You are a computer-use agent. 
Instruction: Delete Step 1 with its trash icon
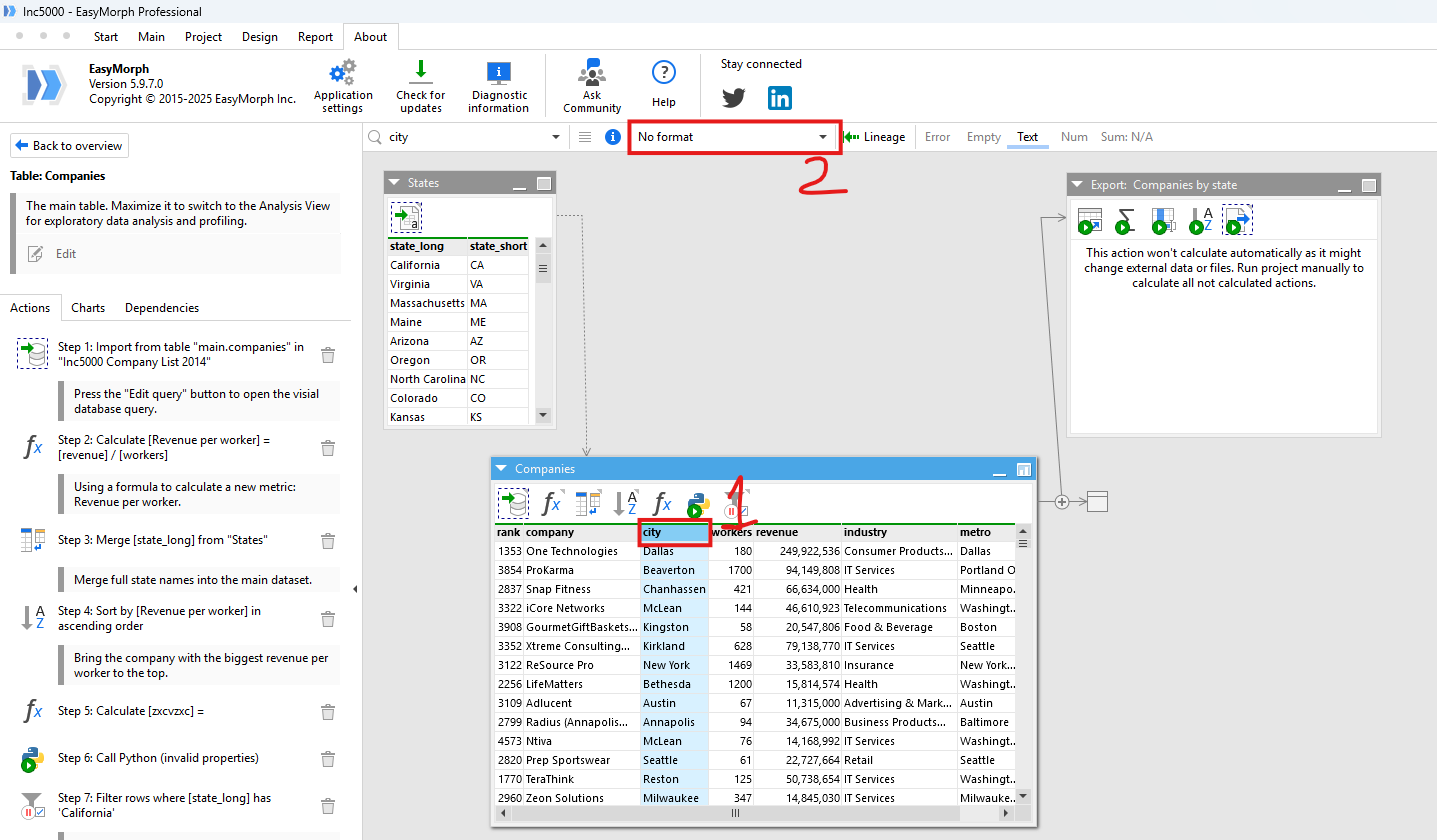[x=328, y=354]
